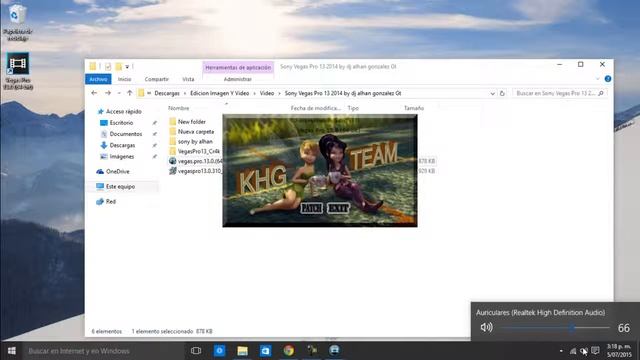The image size is (640, 360).
Task: Click the volume slider in flyout
Action: [555, 327]
